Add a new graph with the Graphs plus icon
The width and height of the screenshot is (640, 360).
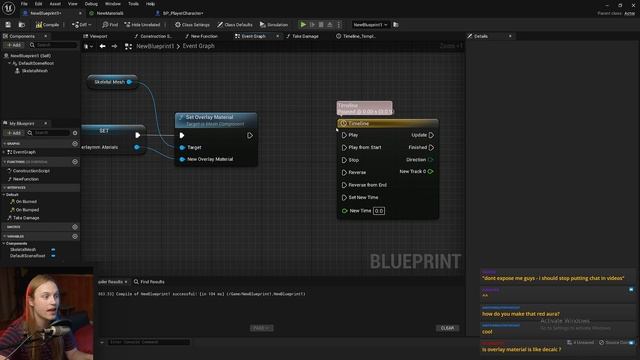coord(75,144)
